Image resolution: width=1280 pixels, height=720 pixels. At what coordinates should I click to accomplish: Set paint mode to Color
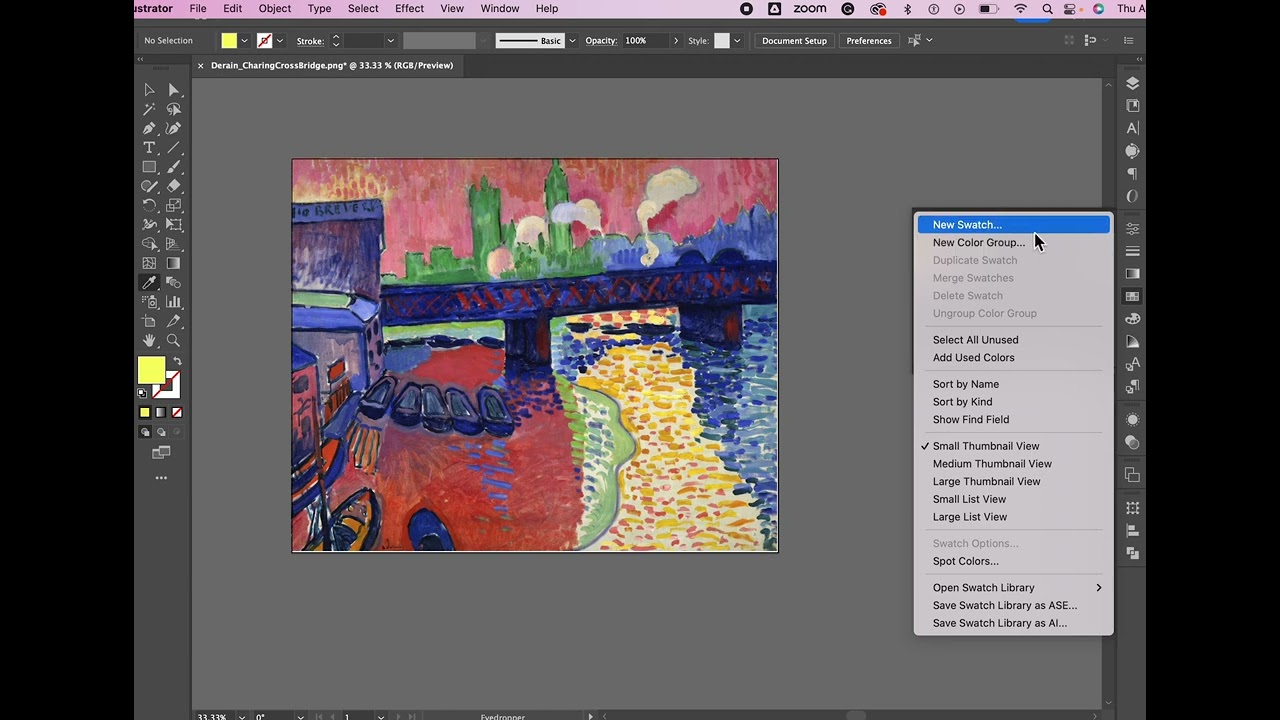tap(145, 412)
